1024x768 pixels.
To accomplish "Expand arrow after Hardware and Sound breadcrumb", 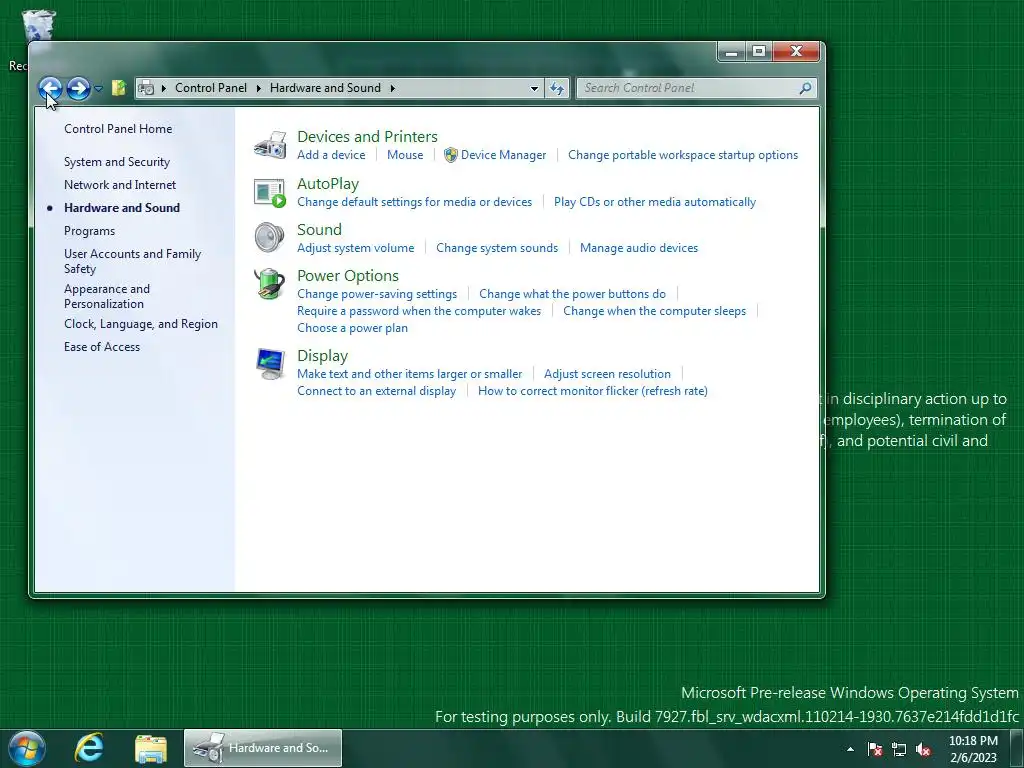I will [x=392, y=88].
